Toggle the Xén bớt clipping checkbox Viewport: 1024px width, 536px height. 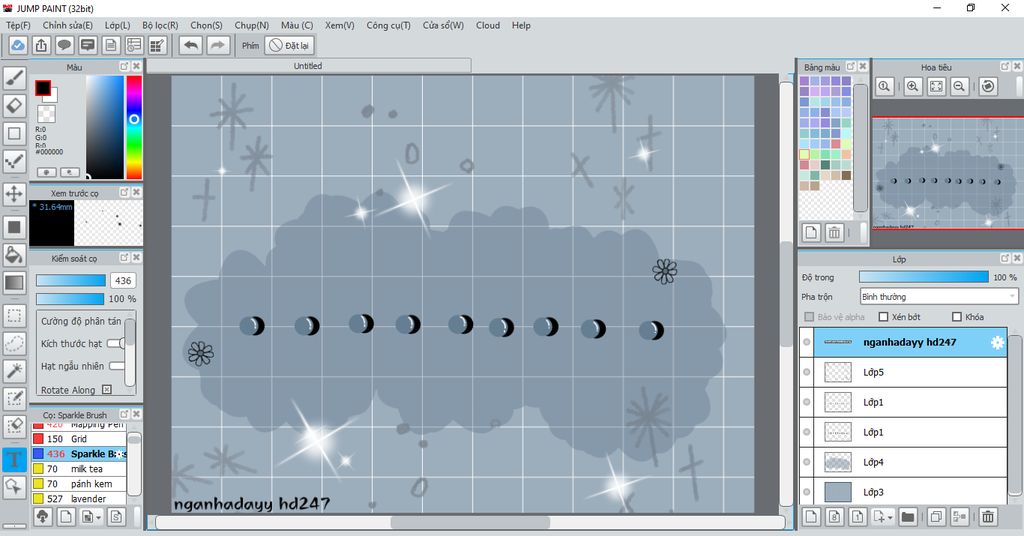(884, 317)
